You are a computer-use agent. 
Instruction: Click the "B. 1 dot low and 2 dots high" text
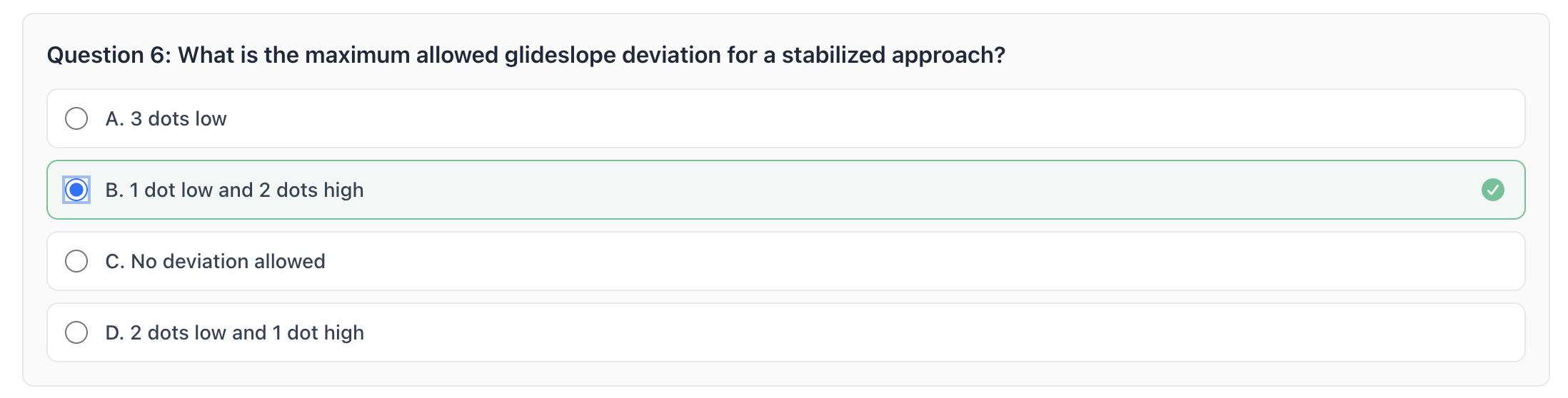234,190
